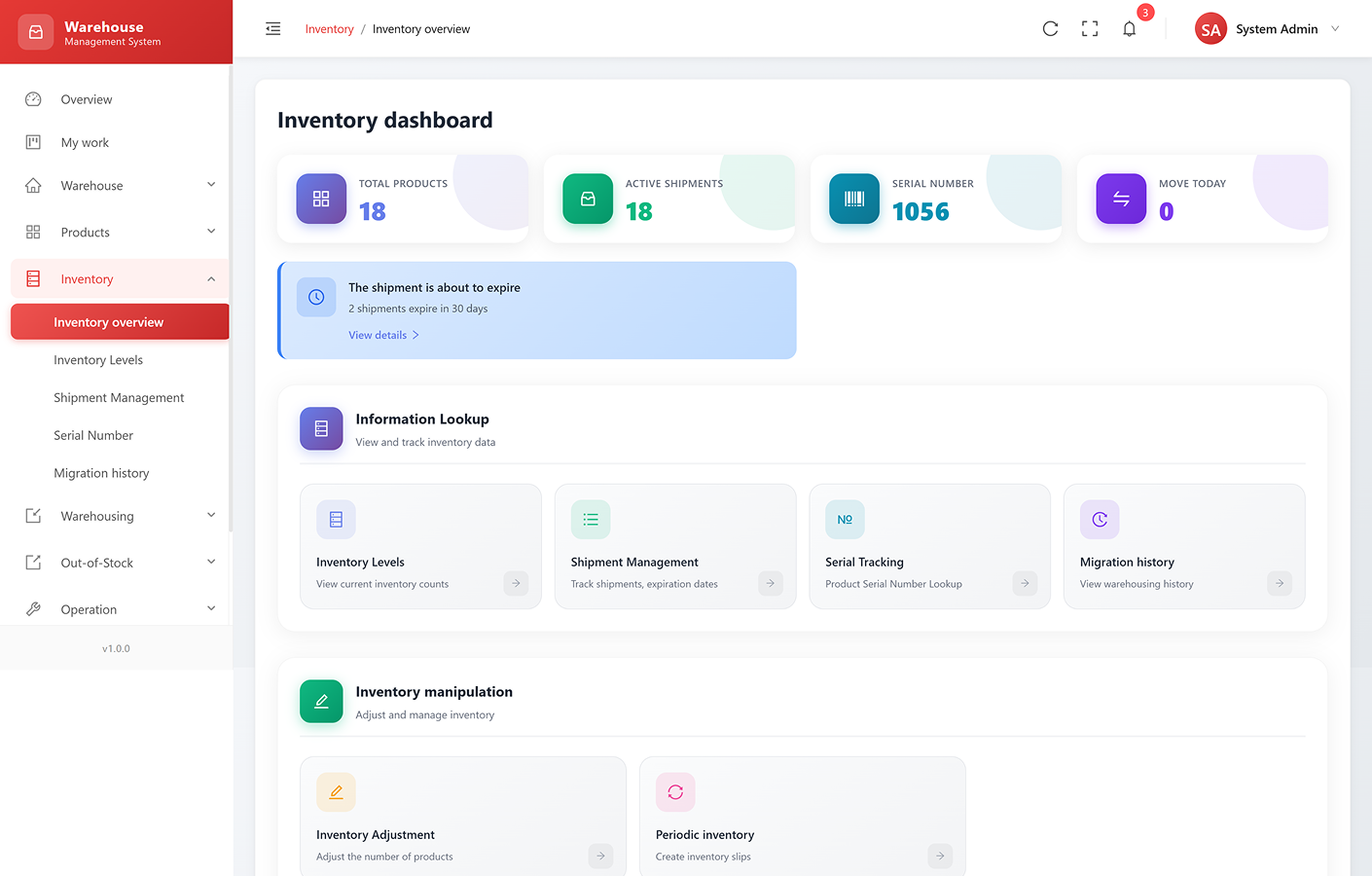This screenshot has height=876, width=1372.
Task: Open Shipment Management in sidebar
Action: (119, 398)
